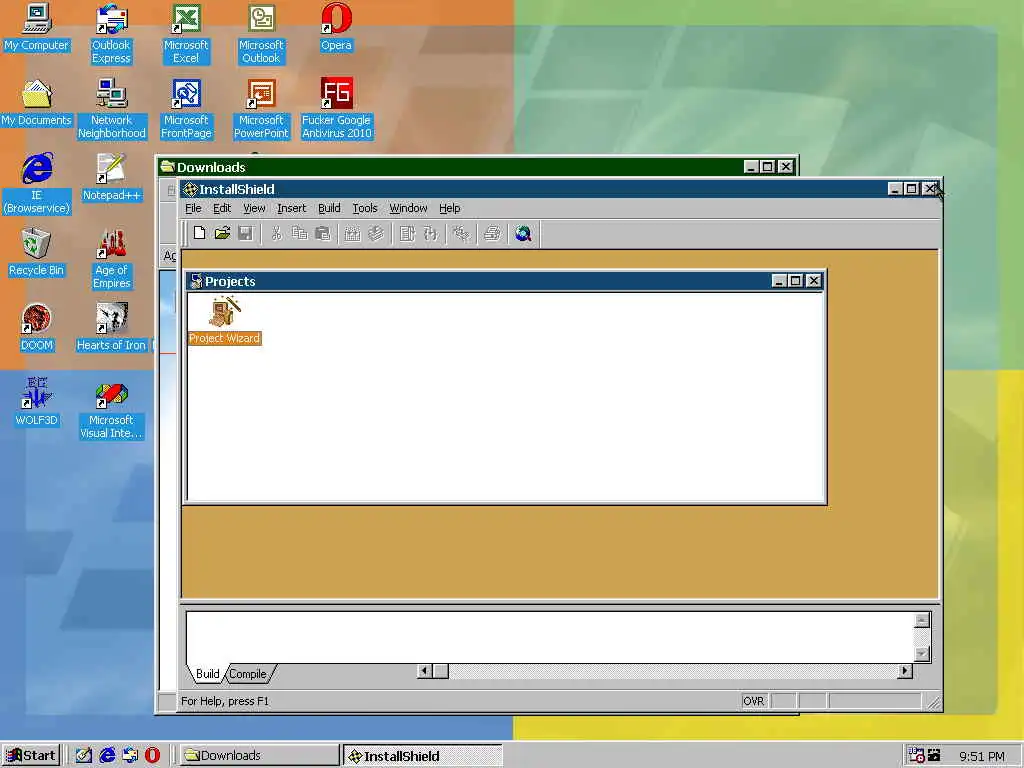1024x768 pixels.
Task: Select WOLF3D desktop shortcut
Action: point(37,403)
